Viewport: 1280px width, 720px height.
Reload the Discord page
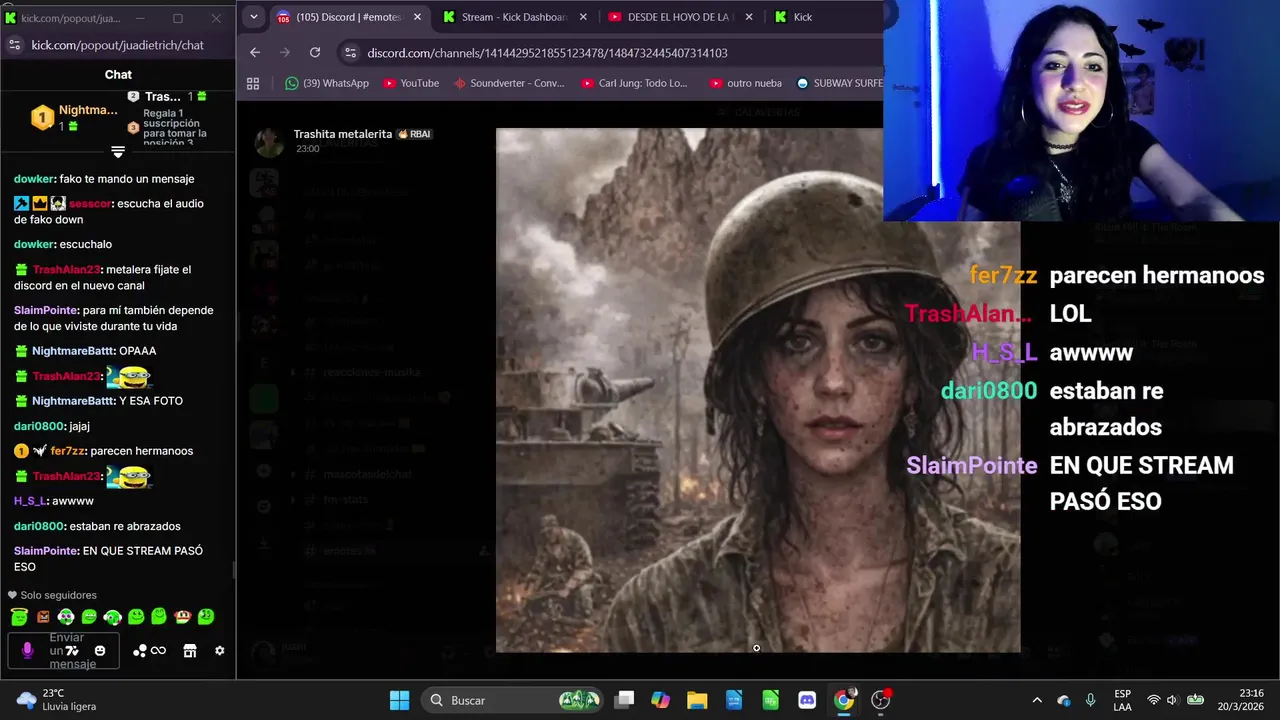pyautogui.click(x=315, y=53)
